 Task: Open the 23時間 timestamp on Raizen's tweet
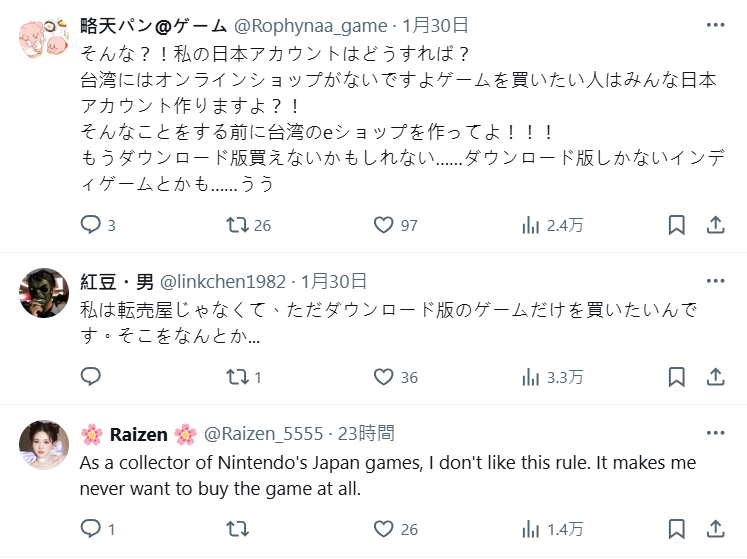(x=368, y=433)
